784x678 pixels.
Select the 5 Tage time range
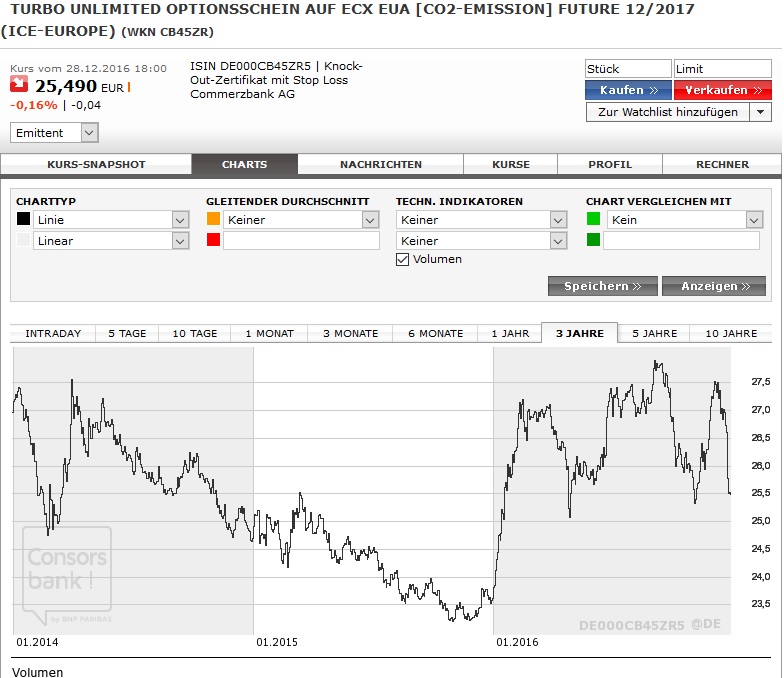click(127, 334)
